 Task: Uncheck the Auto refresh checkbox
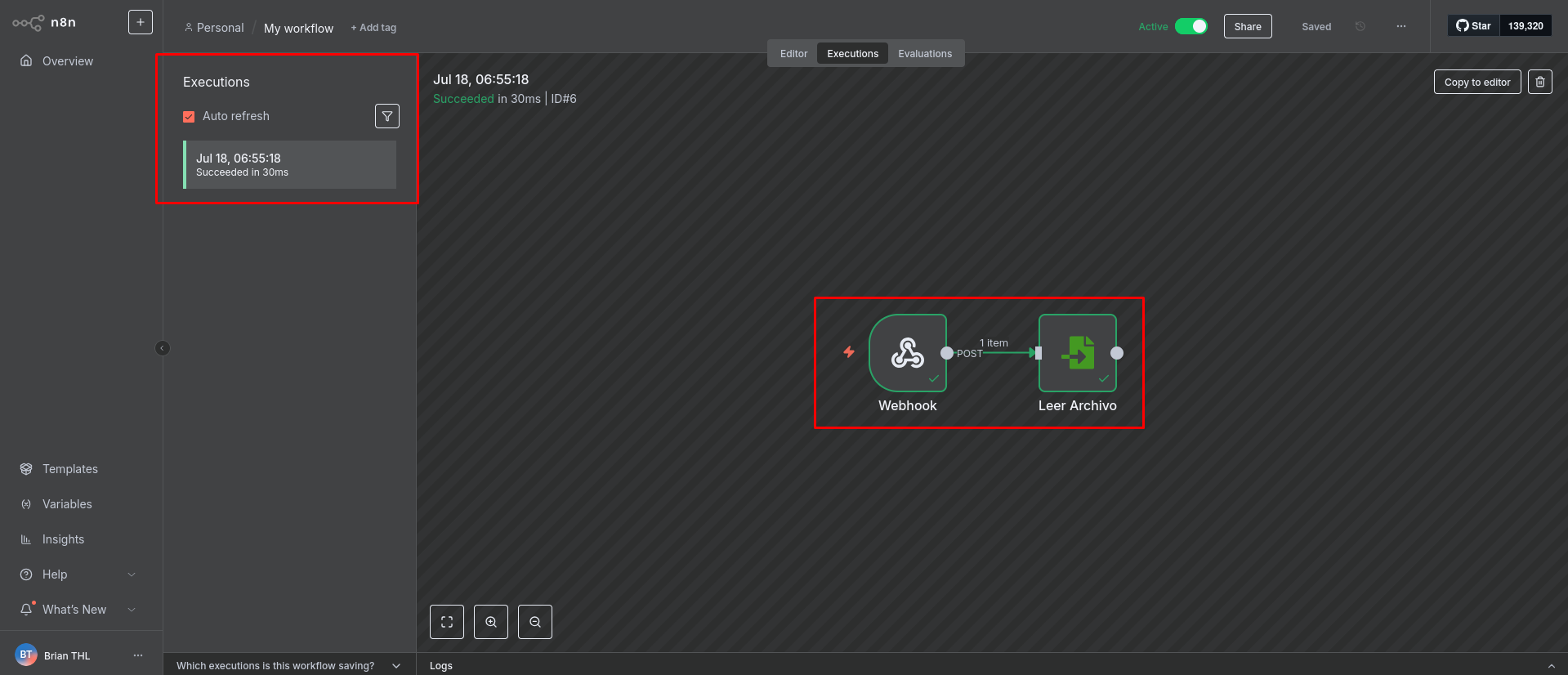pos(189,117)
